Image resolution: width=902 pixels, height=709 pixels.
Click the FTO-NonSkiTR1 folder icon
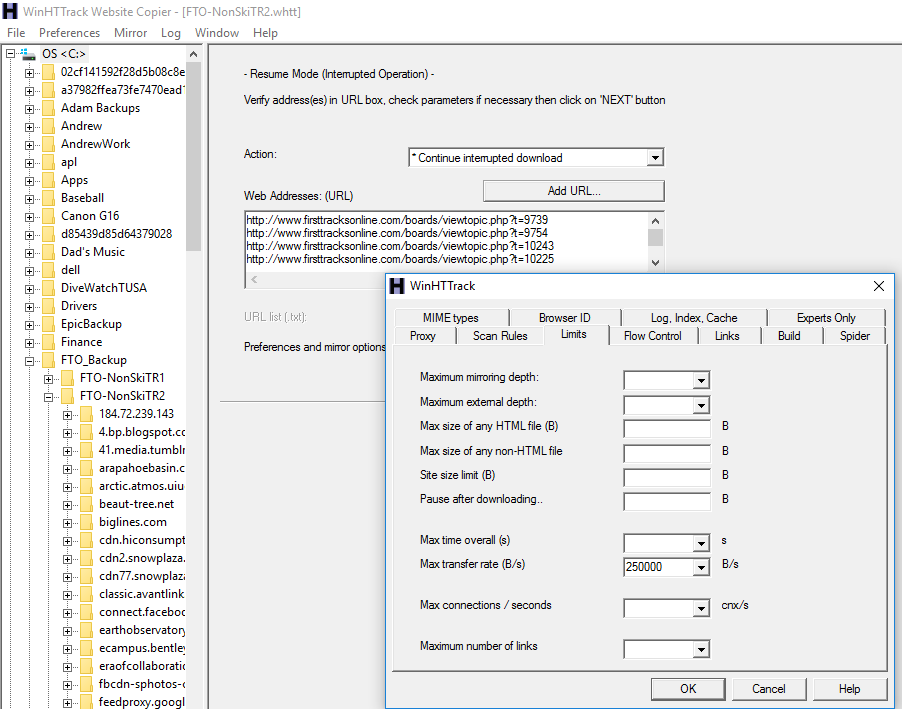[x=67, y=378]
